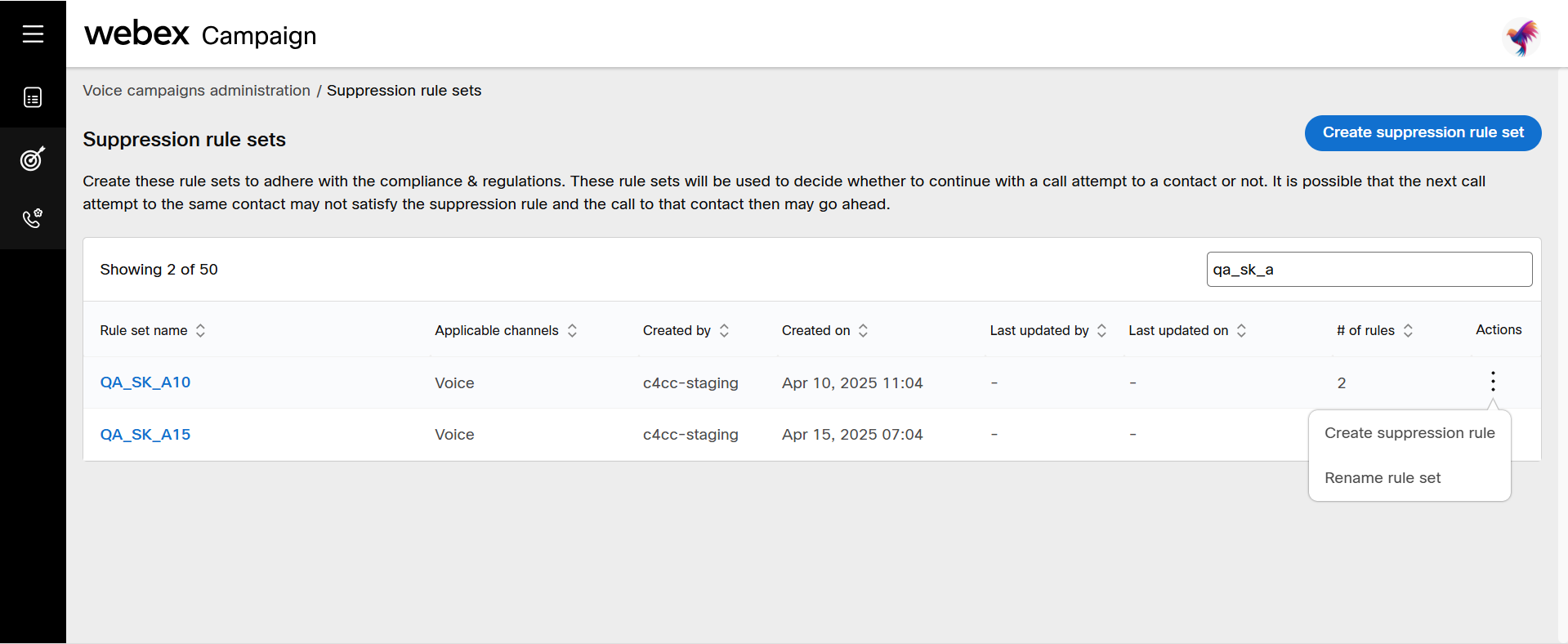Open the QA_SK_A10 rule set link
Viewport: 1568px width, 644px height.
coord(145,382)
